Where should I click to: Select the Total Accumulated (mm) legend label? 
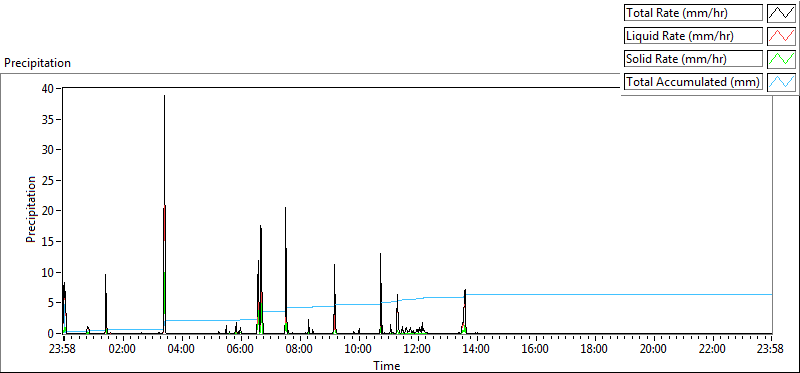click(x=693, y=82)
